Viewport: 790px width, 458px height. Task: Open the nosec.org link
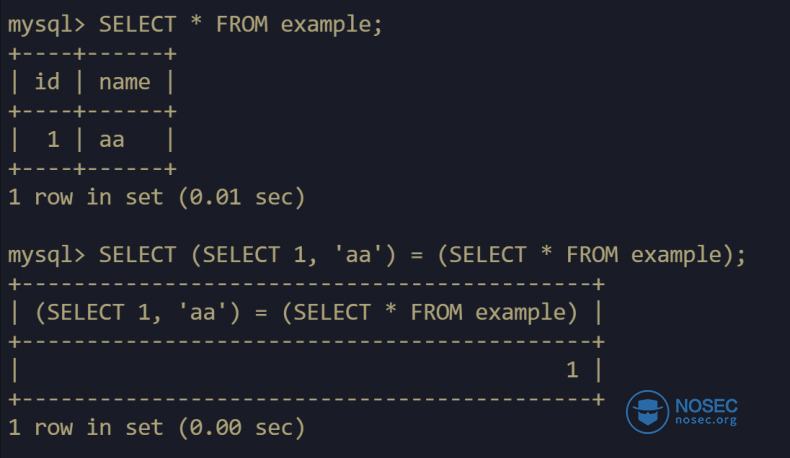pos(706,420)
